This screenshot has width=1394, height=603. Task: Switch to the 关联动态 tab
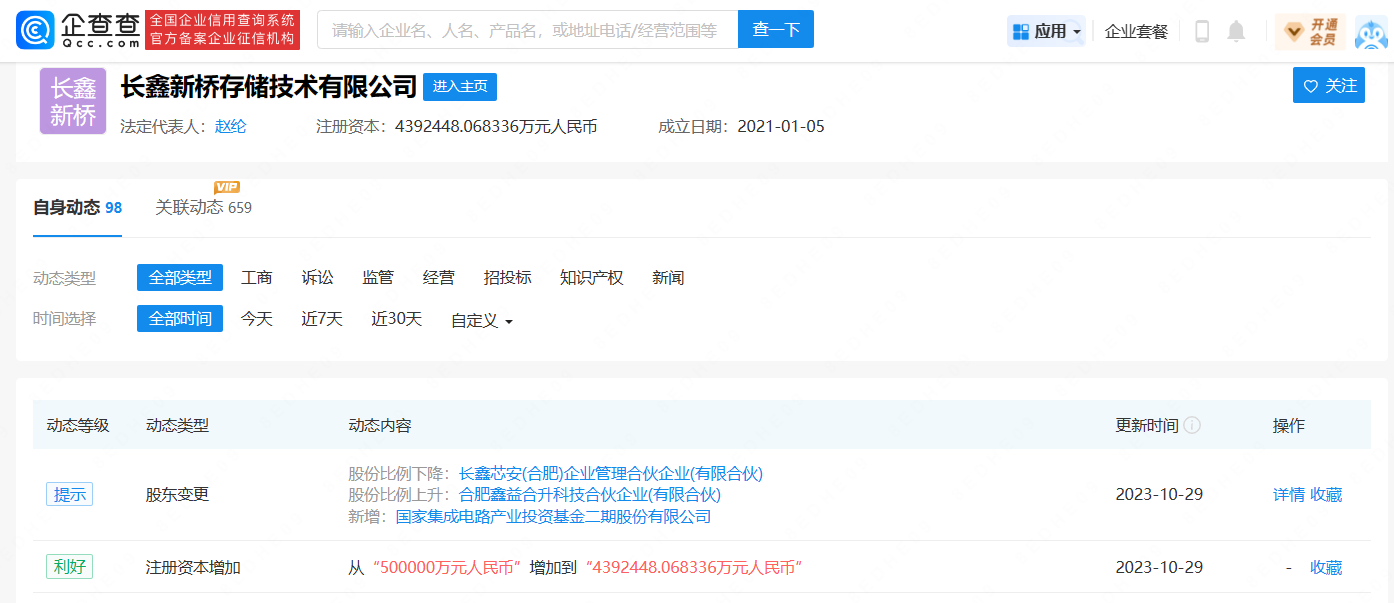point(203,207)
